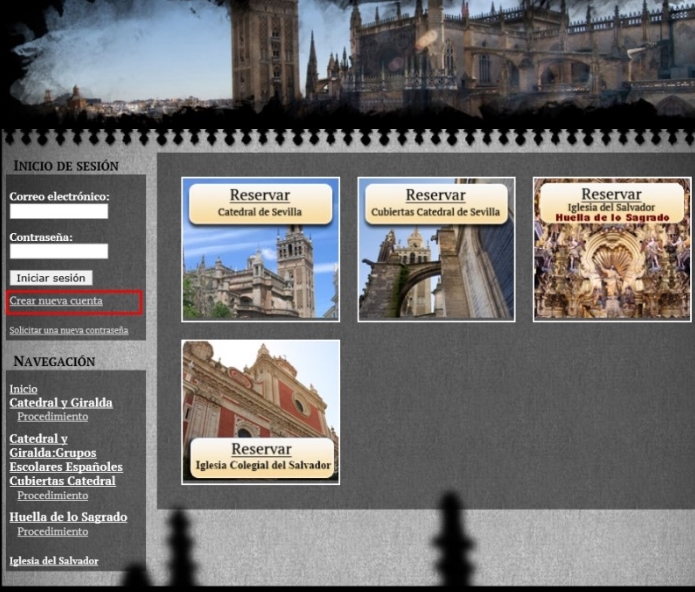The image size is (695, 592).
Task: Open Procedimiento under Cubiertas Catedral
Action: pos(52,495)
